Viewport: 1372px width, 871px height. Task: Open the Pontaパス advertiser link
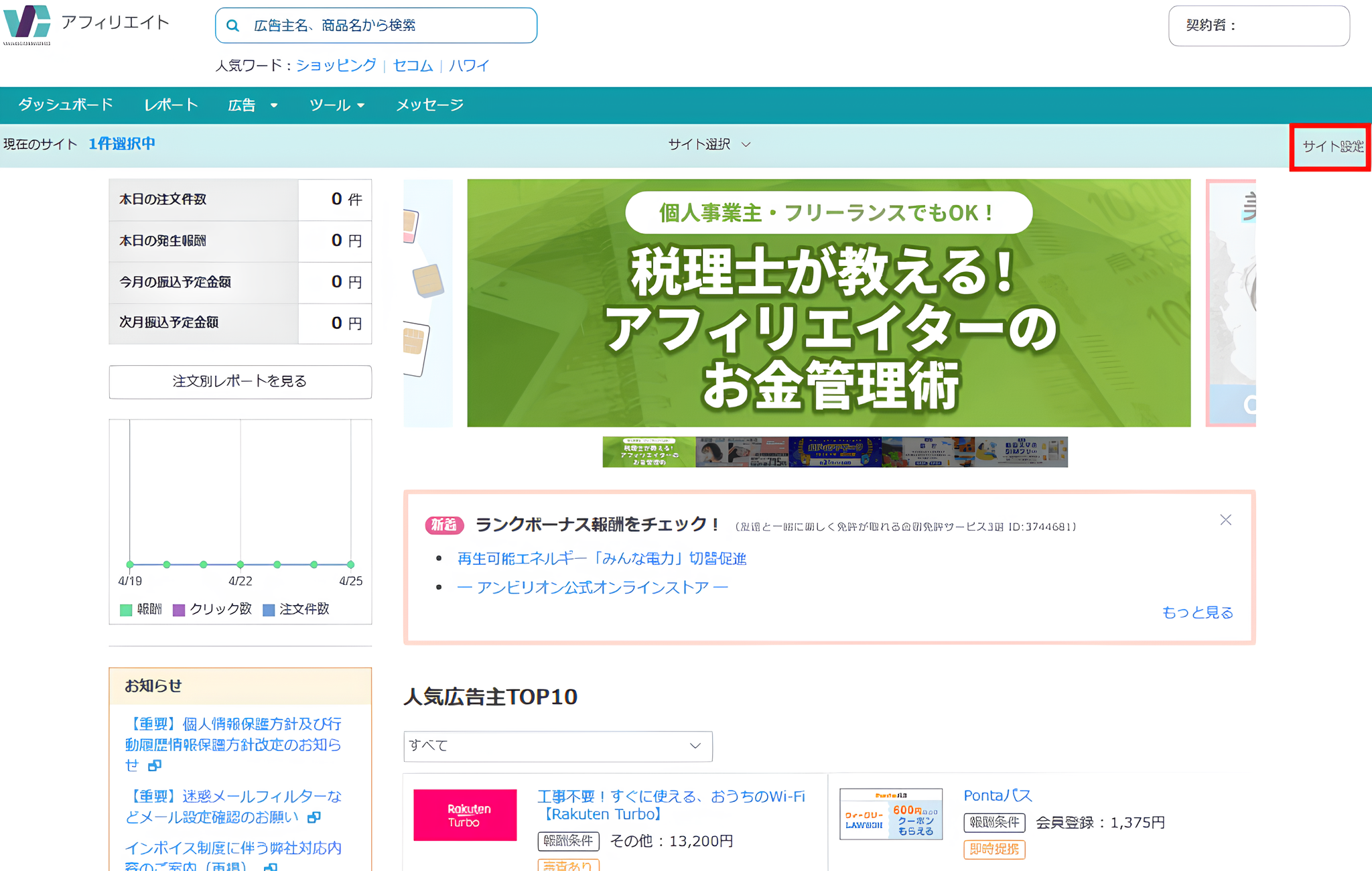click(997, 795)
